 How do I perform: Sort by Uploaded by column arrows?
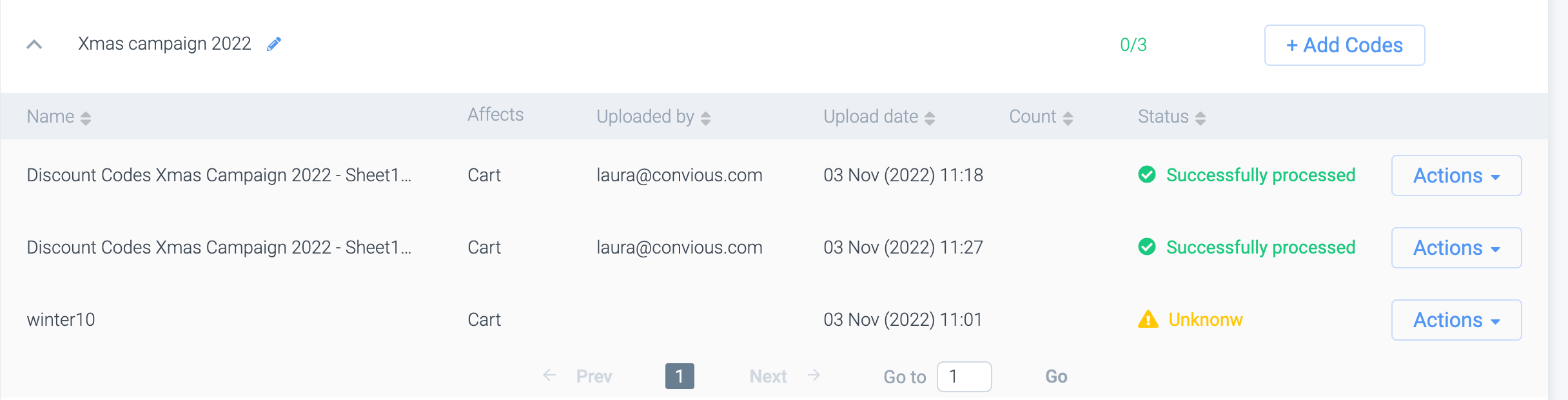(705, 118)
